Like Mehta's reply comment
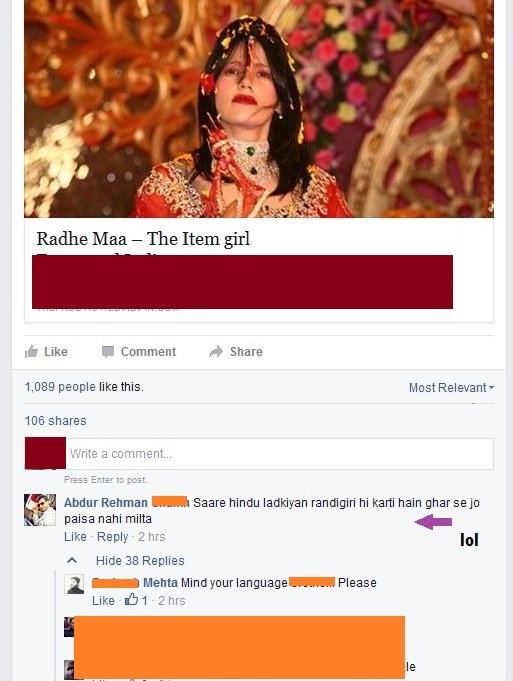513x681 pixels. pos(103,601)
